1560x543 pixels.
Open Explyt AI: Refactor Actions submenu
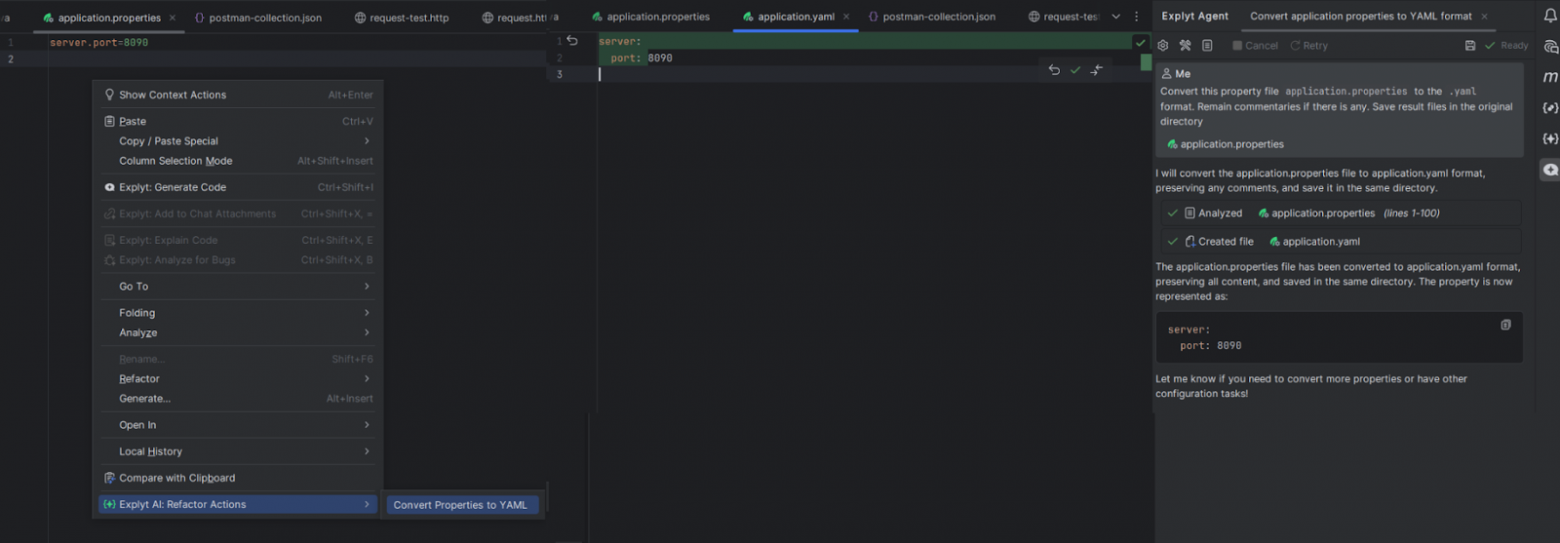[239, 505]
